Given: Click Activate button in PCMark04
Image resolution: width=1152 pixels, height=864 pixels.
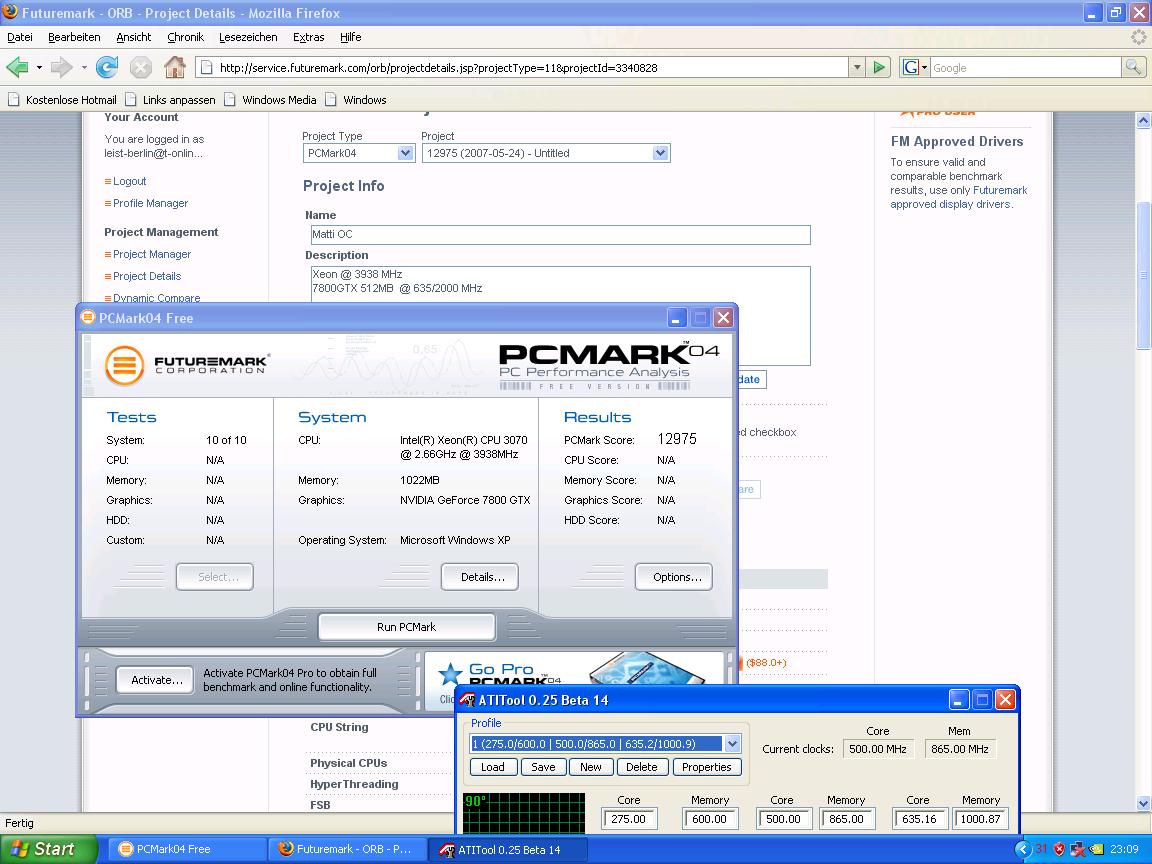Looking at the screenshot, I should pos(155,680).
